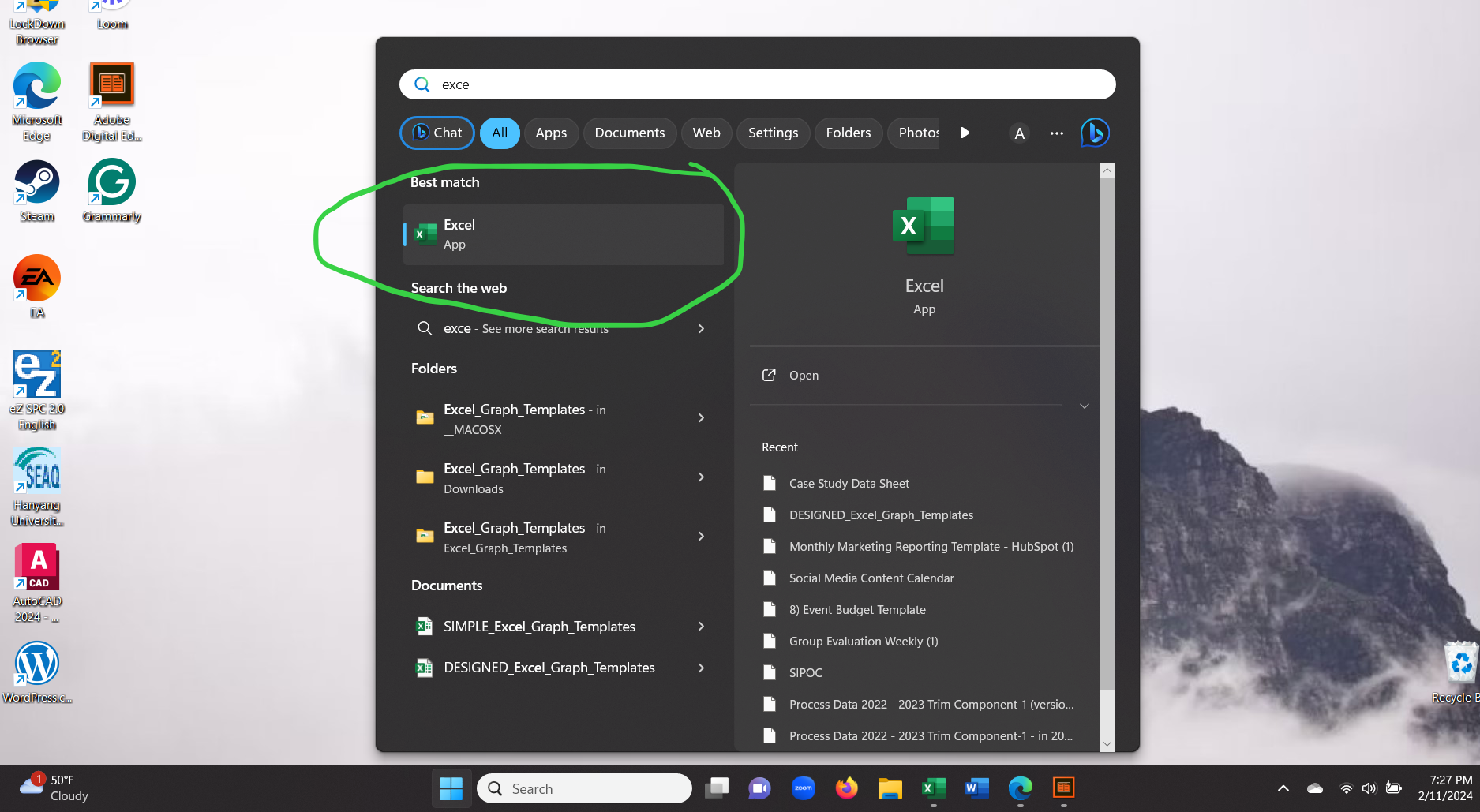Select the Documents filter tab
Viewport: 1480px width, 812px height.
tap(630, 133)
